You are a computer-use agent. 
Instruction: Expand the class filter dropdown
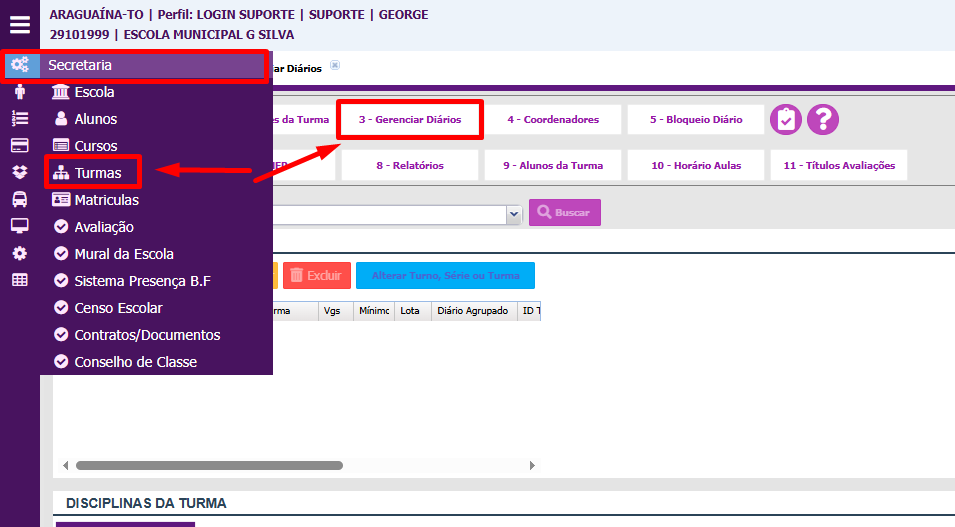(x=514, y=213)
